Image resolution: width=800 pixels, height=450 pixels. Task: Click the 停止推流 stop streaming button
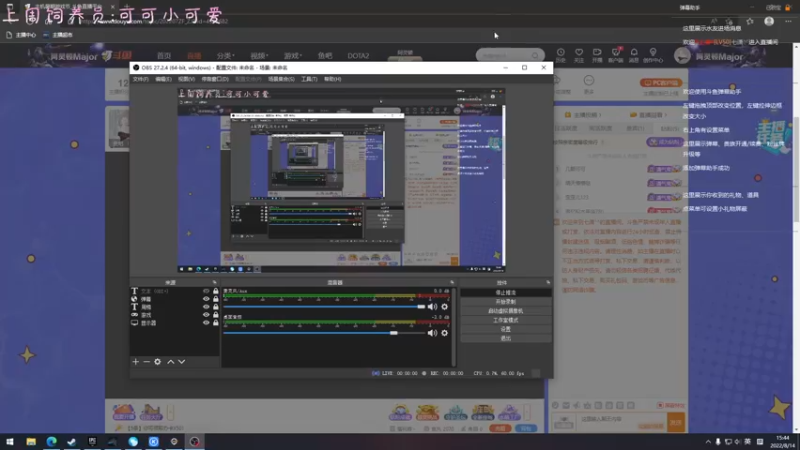(x=506, y=293)
